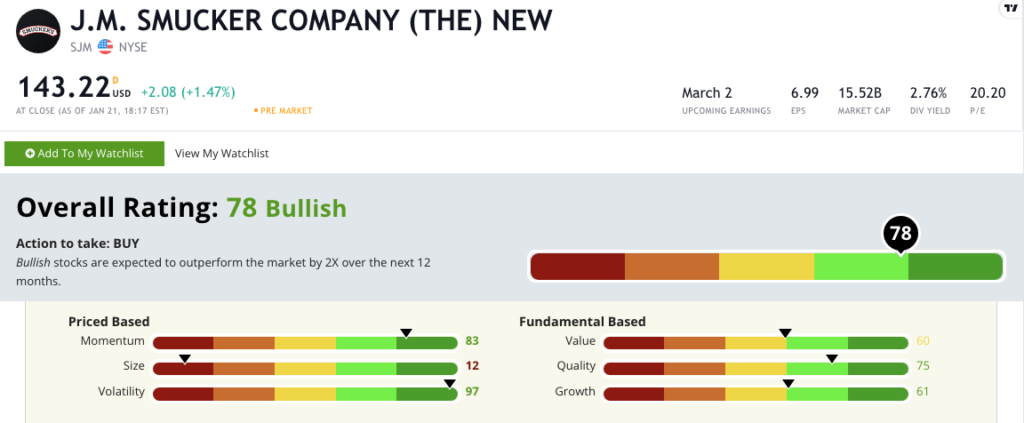Screen dimensions: 1024x423
Task: Click the March 2 upcoming earnings date
Action: (x=709, y=93)
